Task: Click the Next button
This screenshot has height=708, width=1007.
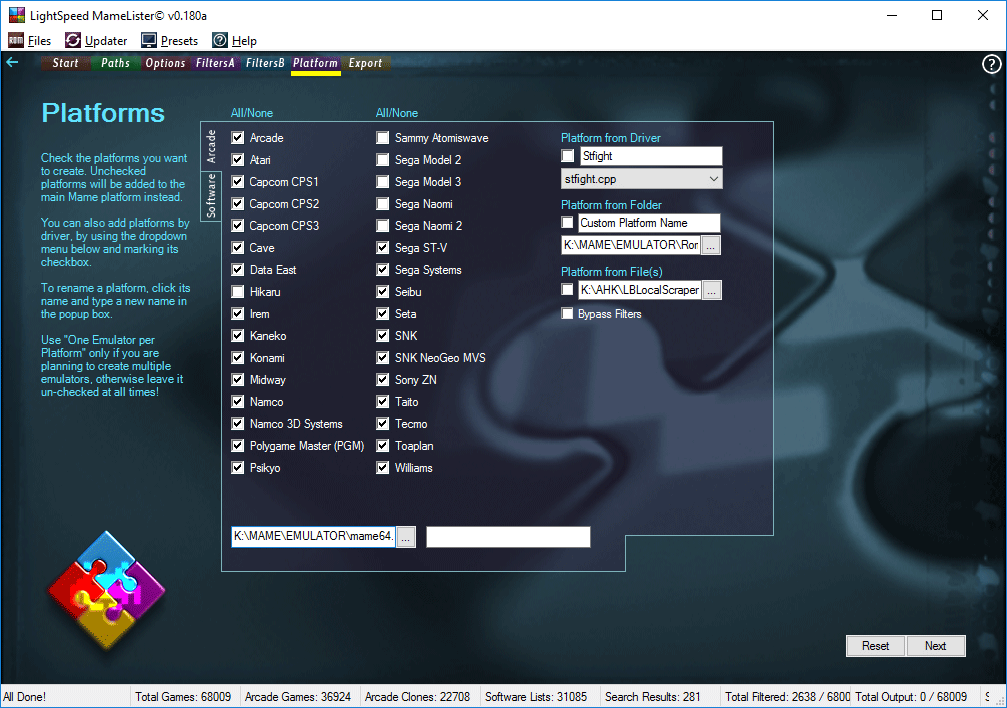Action: coord(936,646)
